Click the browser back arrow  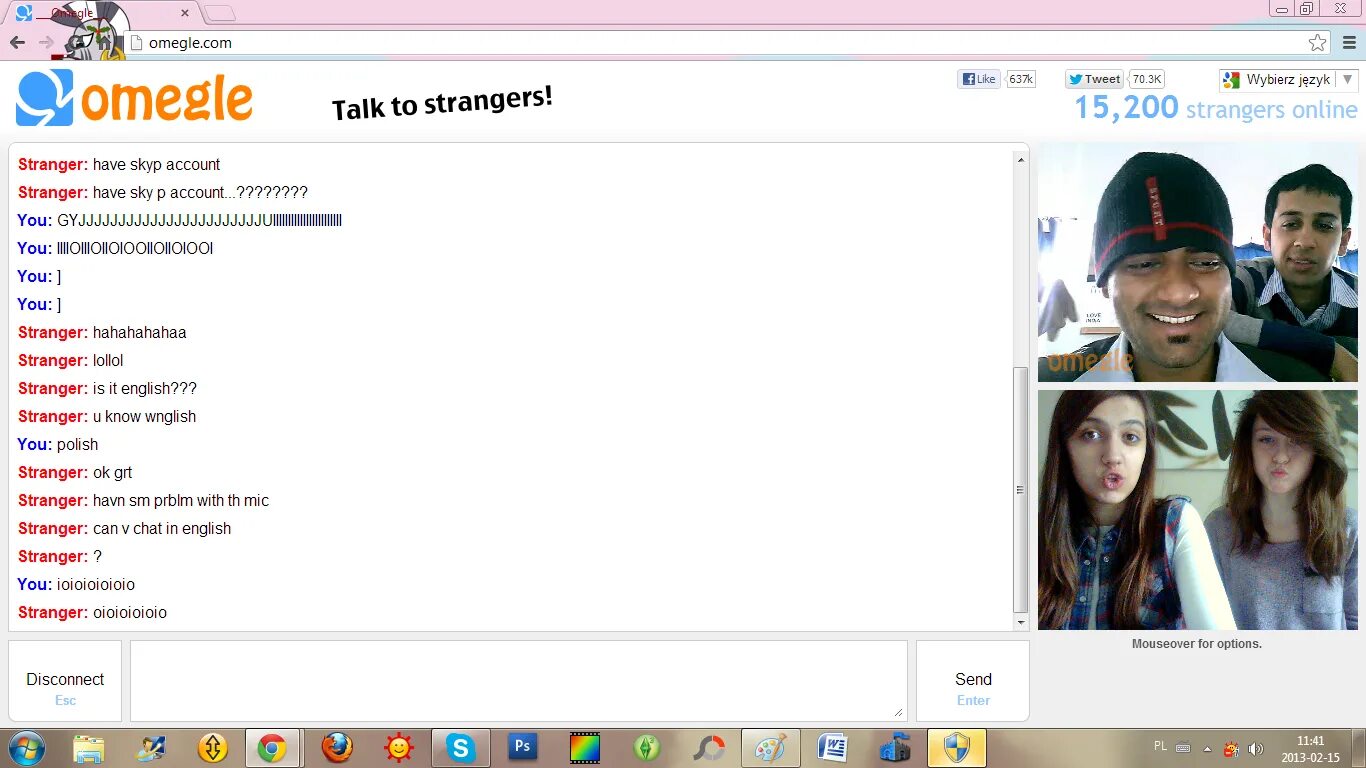click(17, 42)
